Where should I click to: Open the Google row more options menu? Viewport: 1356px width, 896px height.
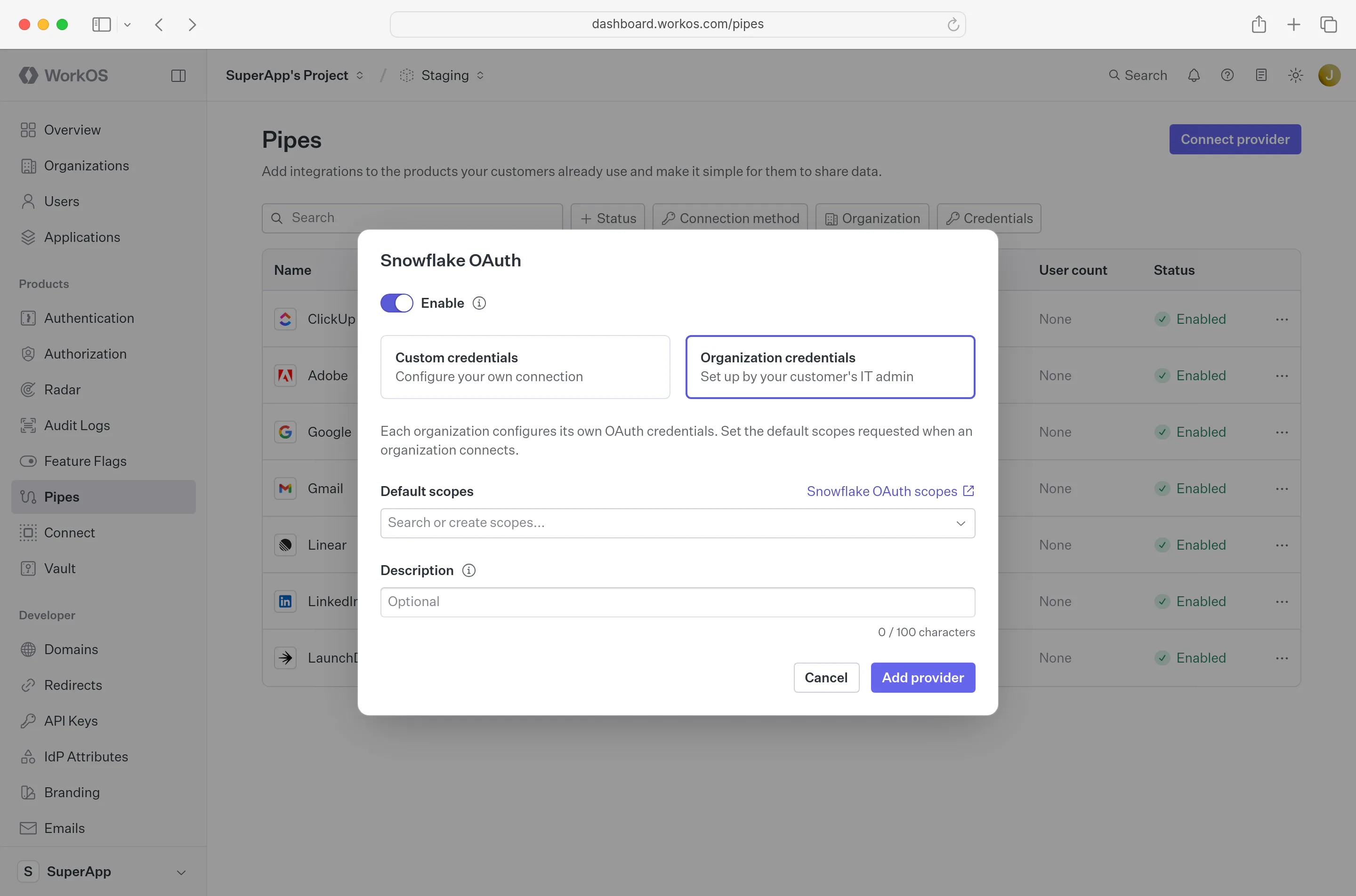(x=1282, y=432)
